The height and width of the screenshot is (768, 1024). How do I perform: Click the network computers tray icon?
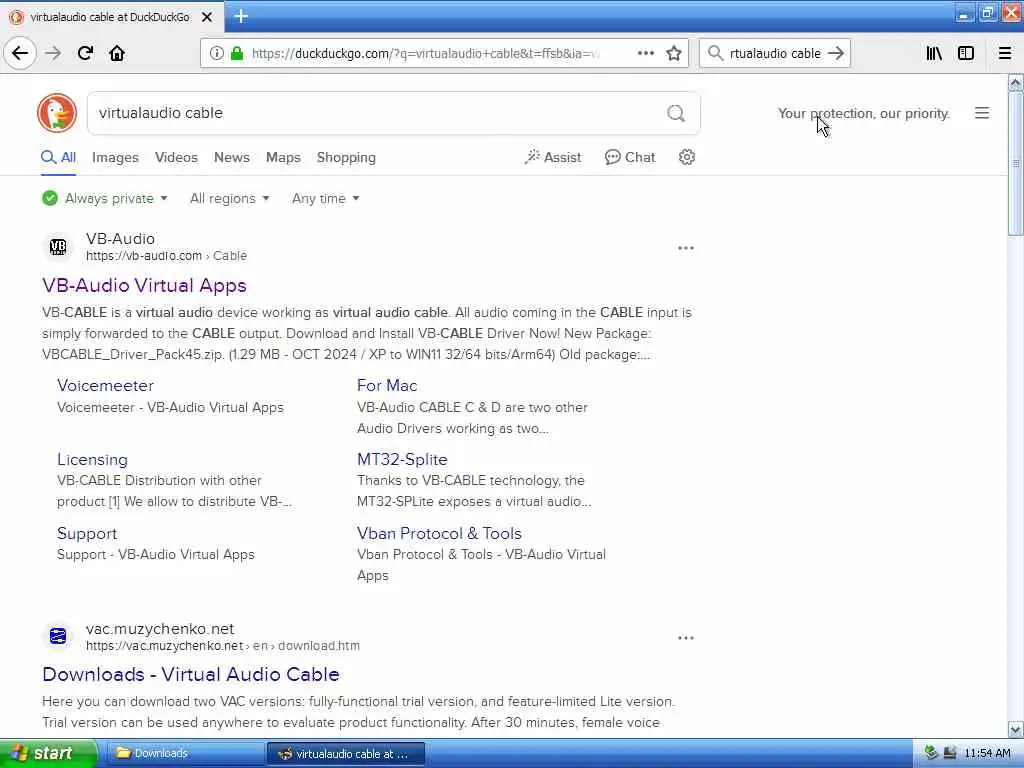[x=950, y=753]
